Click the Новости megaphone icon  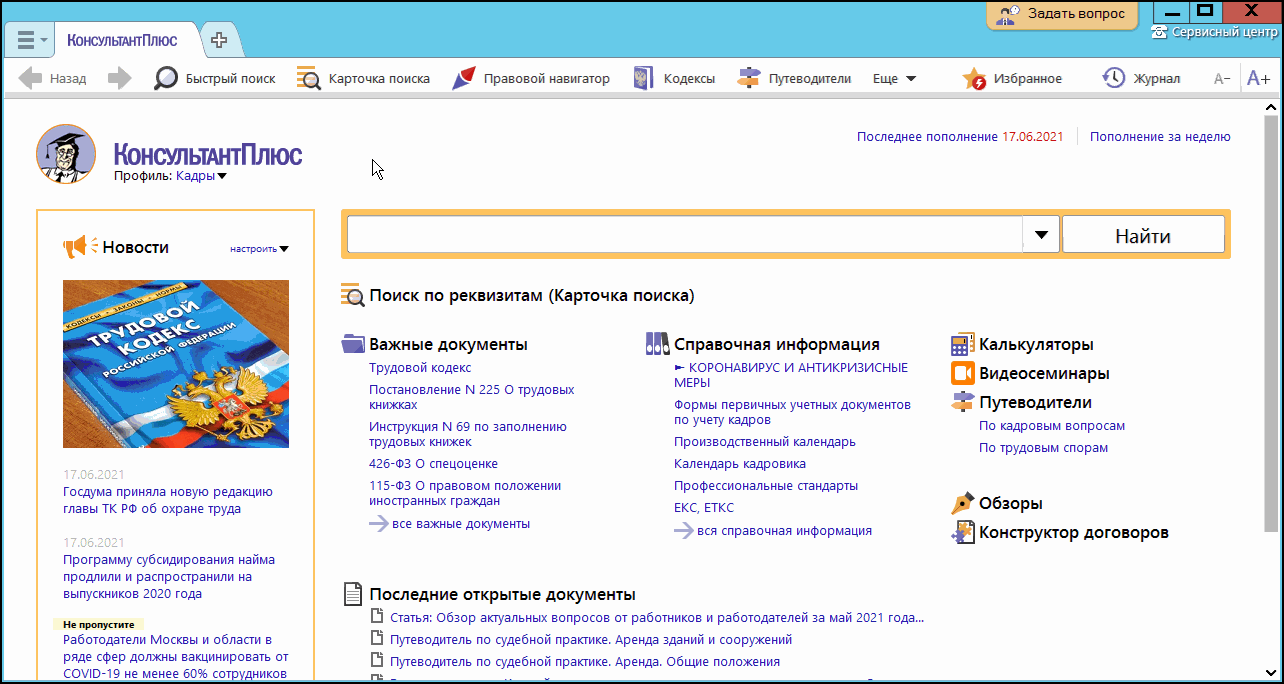click(80, 246)
